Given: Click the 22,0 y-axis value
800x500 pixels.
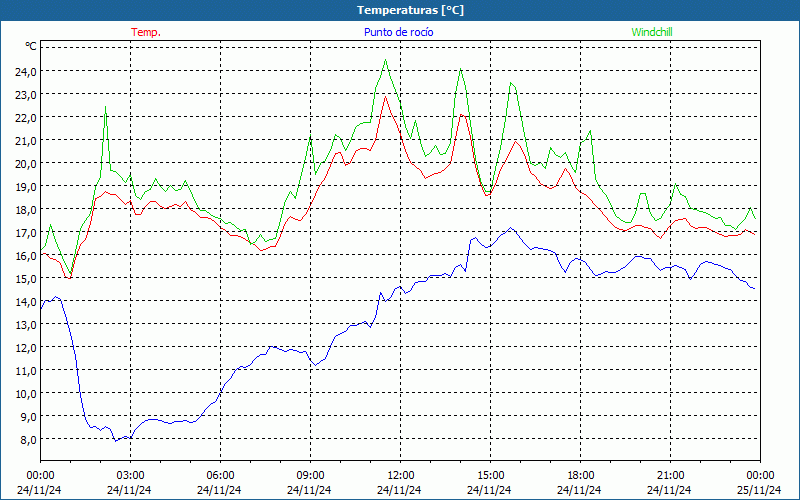Looking at the screenshot, I should [26, 117].
